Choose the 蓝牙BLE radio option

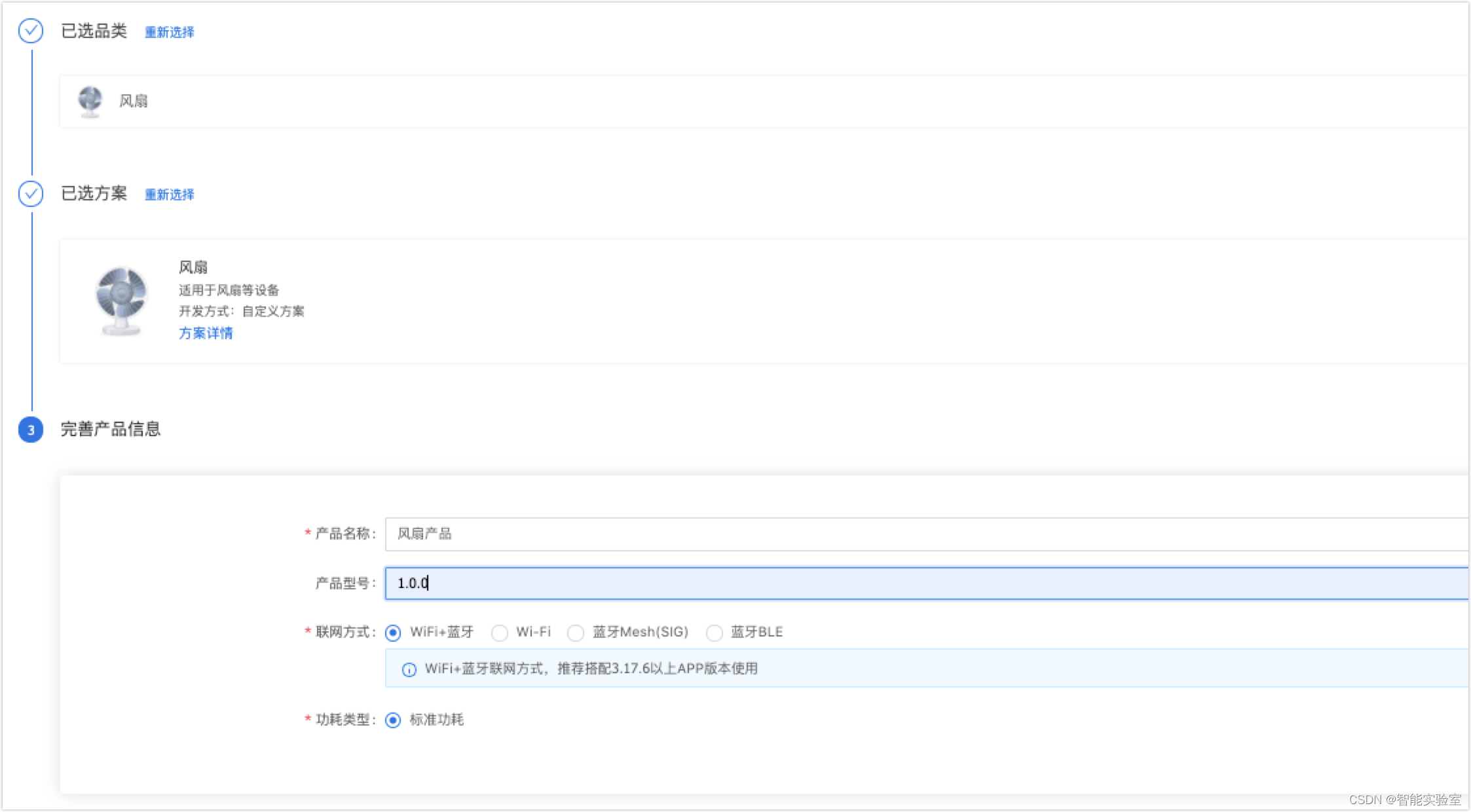715,633
